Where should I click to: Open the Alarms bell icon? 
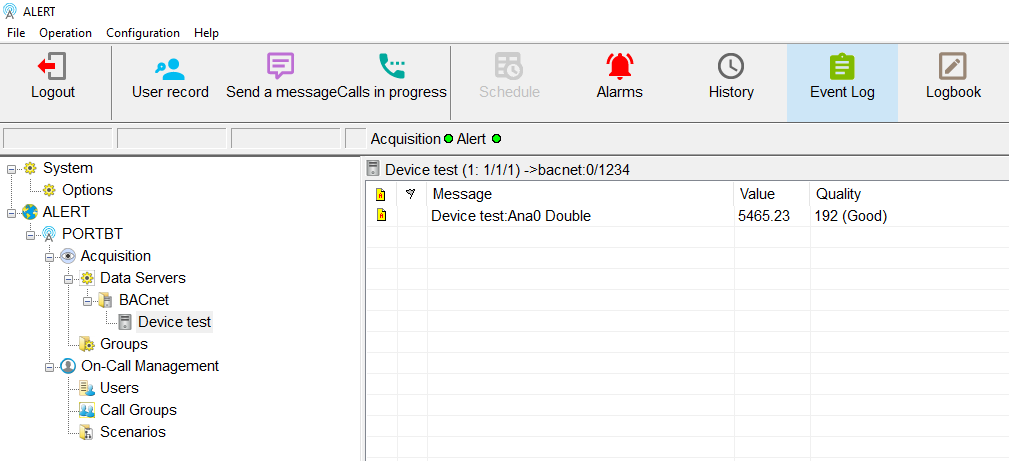tap(619, 67)
